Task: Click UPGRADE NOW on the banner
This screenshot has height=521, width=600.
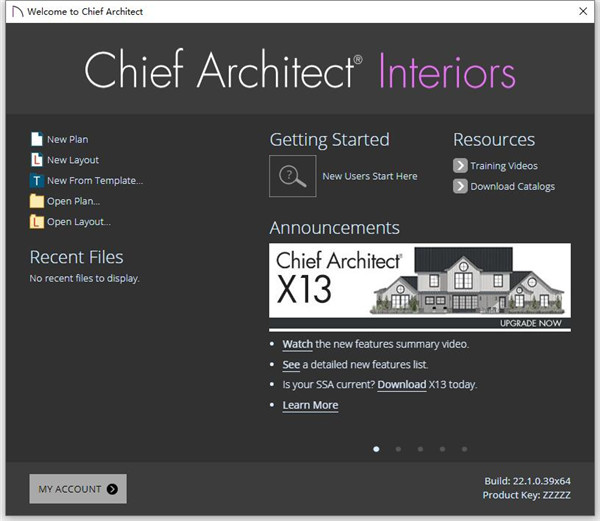Action: [x=531, y=323]
